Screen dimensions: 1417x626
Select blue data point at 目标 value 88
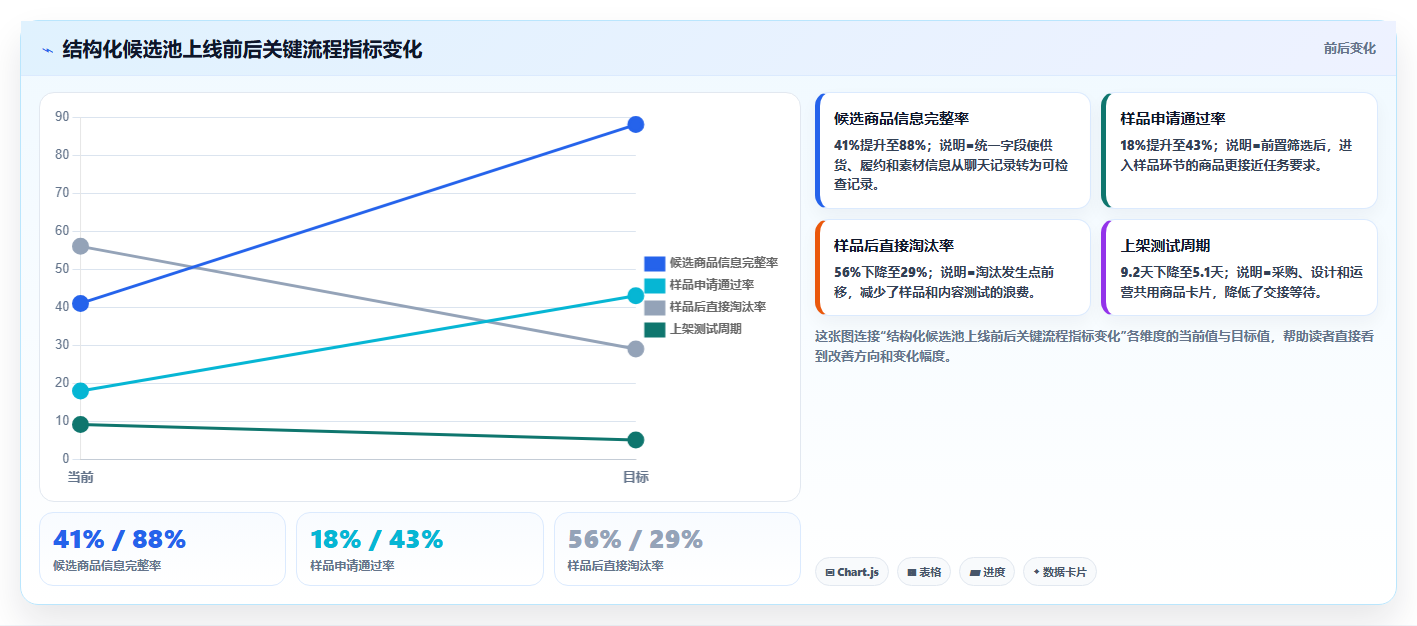(636, 124)
